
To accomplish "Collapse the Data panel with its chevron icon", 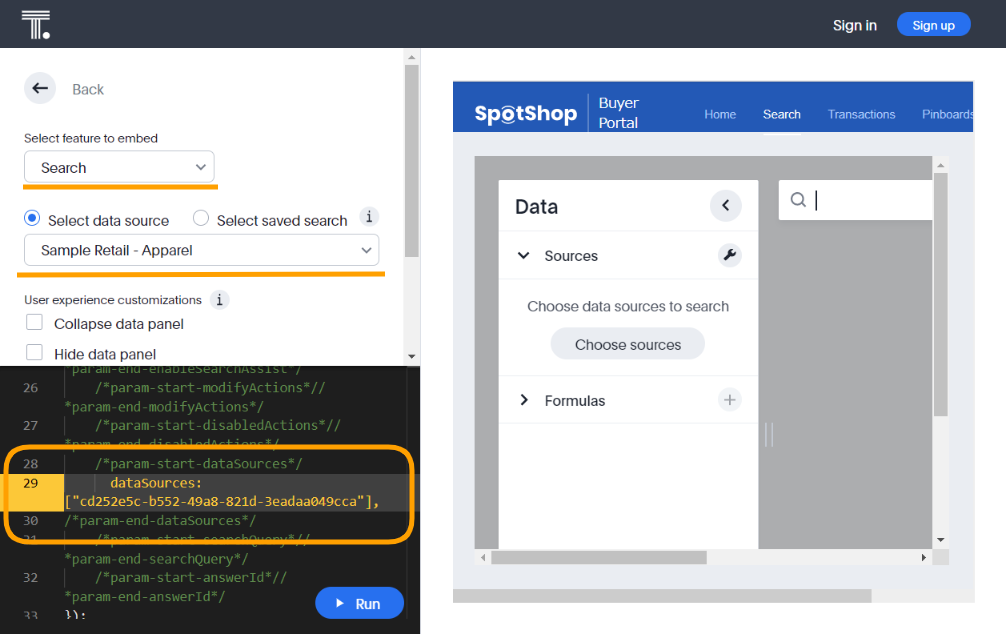I will tap(727, 206).
